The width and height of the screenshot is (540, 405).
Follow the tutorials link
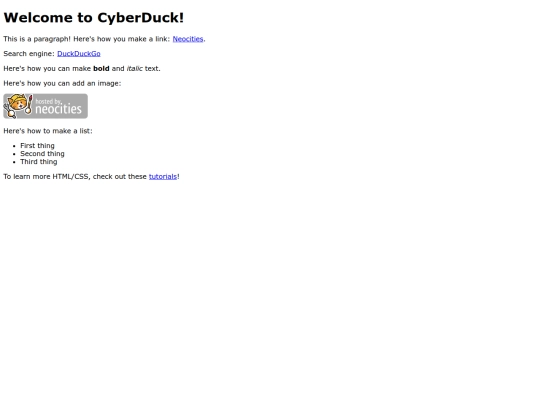click(163, 177)
